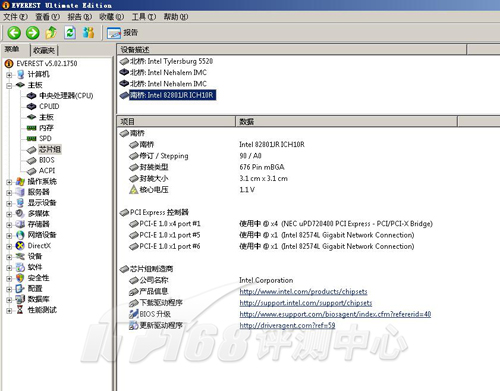Click the DirectX yellow X icon
The height and width of the screenshot is (391, 500).
coord(20,246)
